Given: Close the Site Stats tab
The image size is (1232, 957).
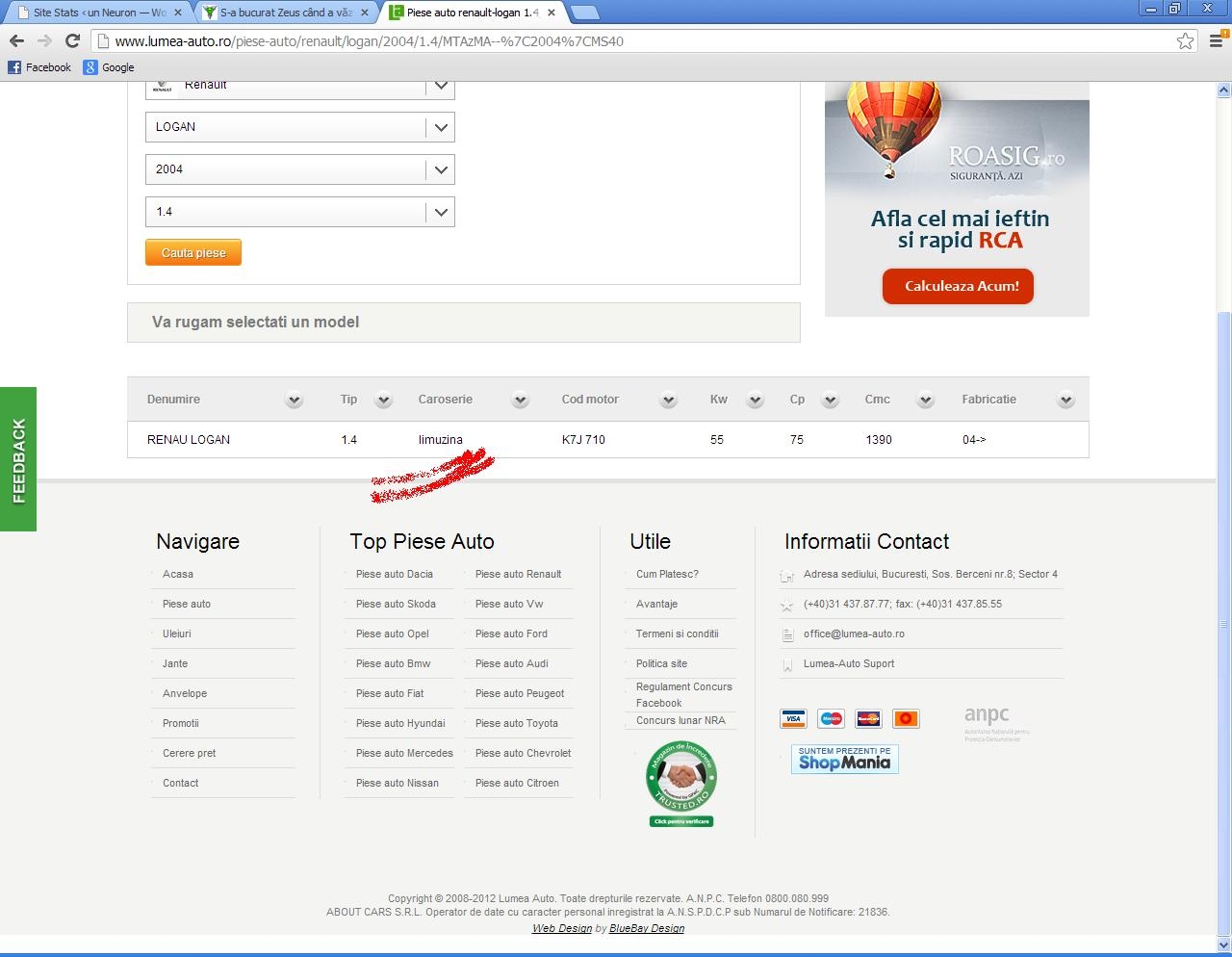Looking at the screenshot, I should pyautogui.click(x=177, y=13).
